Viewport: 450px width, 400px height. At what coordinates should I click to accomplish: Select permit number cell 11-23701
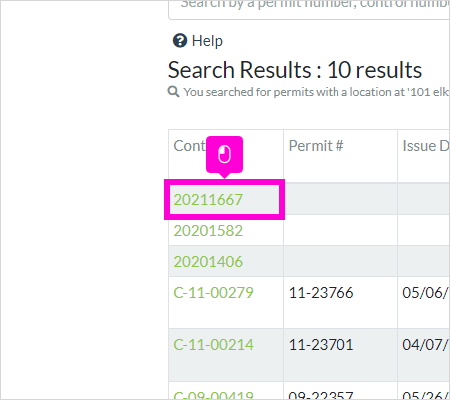pos(321,344)
